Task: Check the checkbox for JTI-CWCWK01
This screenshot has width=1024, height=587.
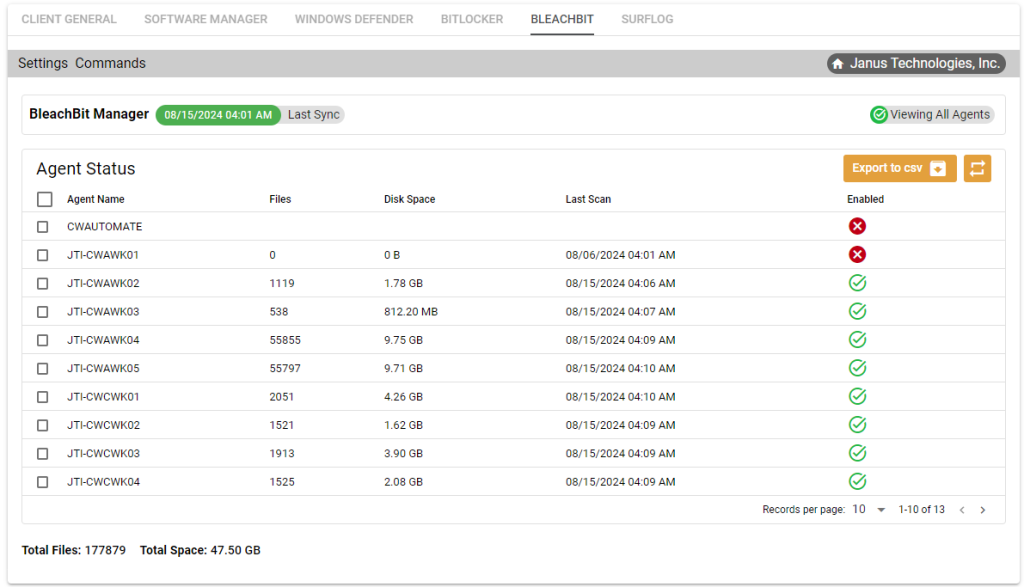Action: pos(42,396)
